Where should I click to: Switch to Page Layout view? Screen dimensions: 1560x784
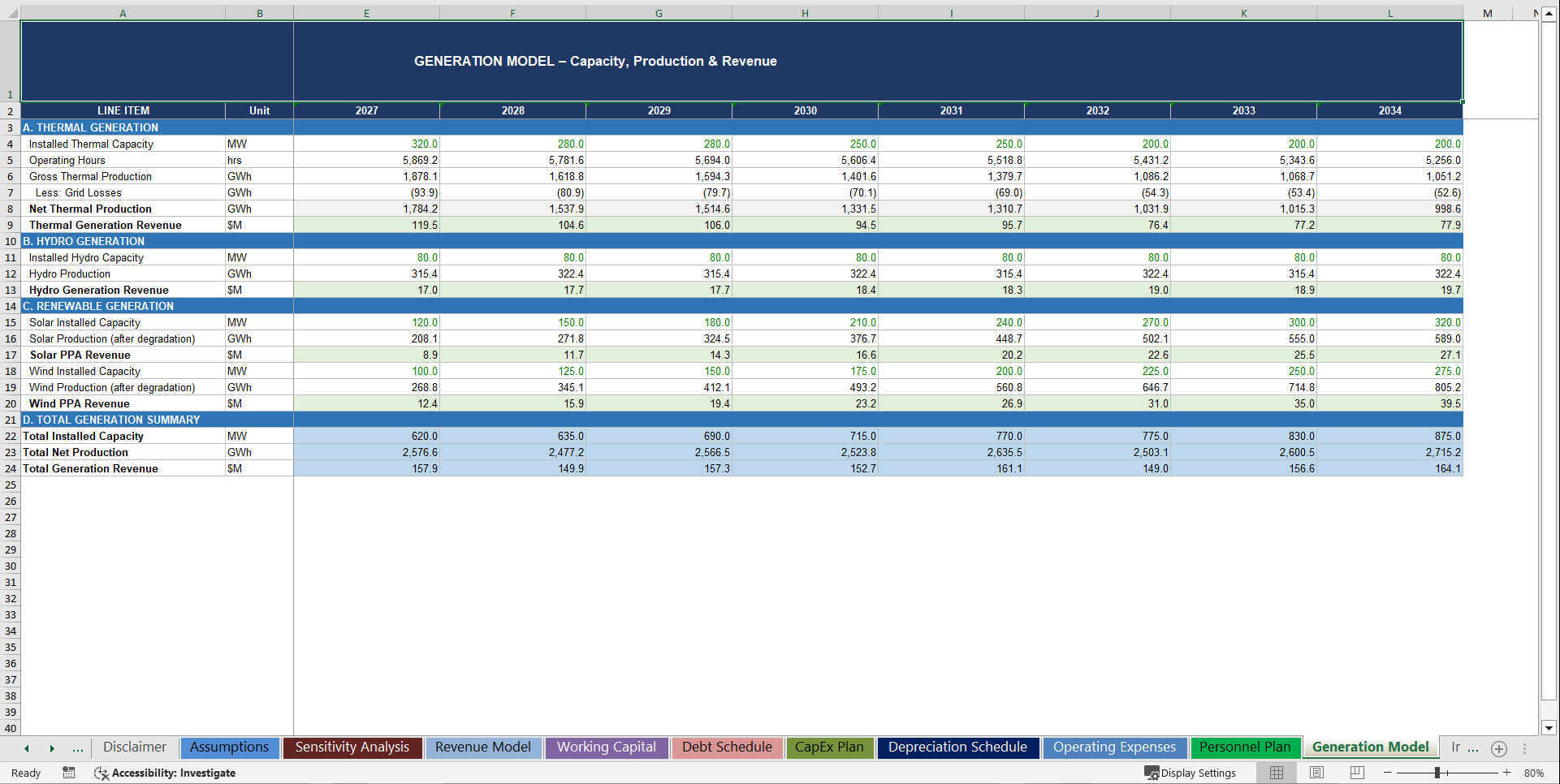(x=1316, y=773)
